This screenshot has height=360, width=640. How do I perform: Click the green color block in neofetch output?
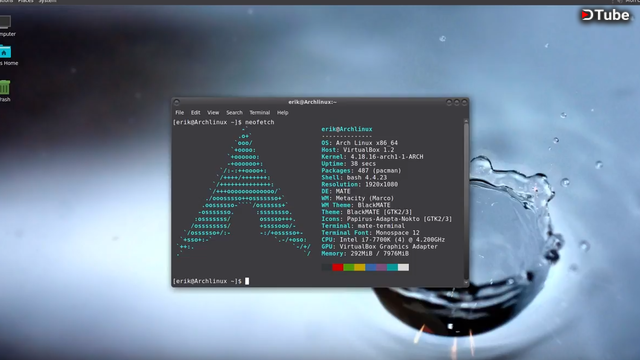pyautogui.click(x=349, y=267)
